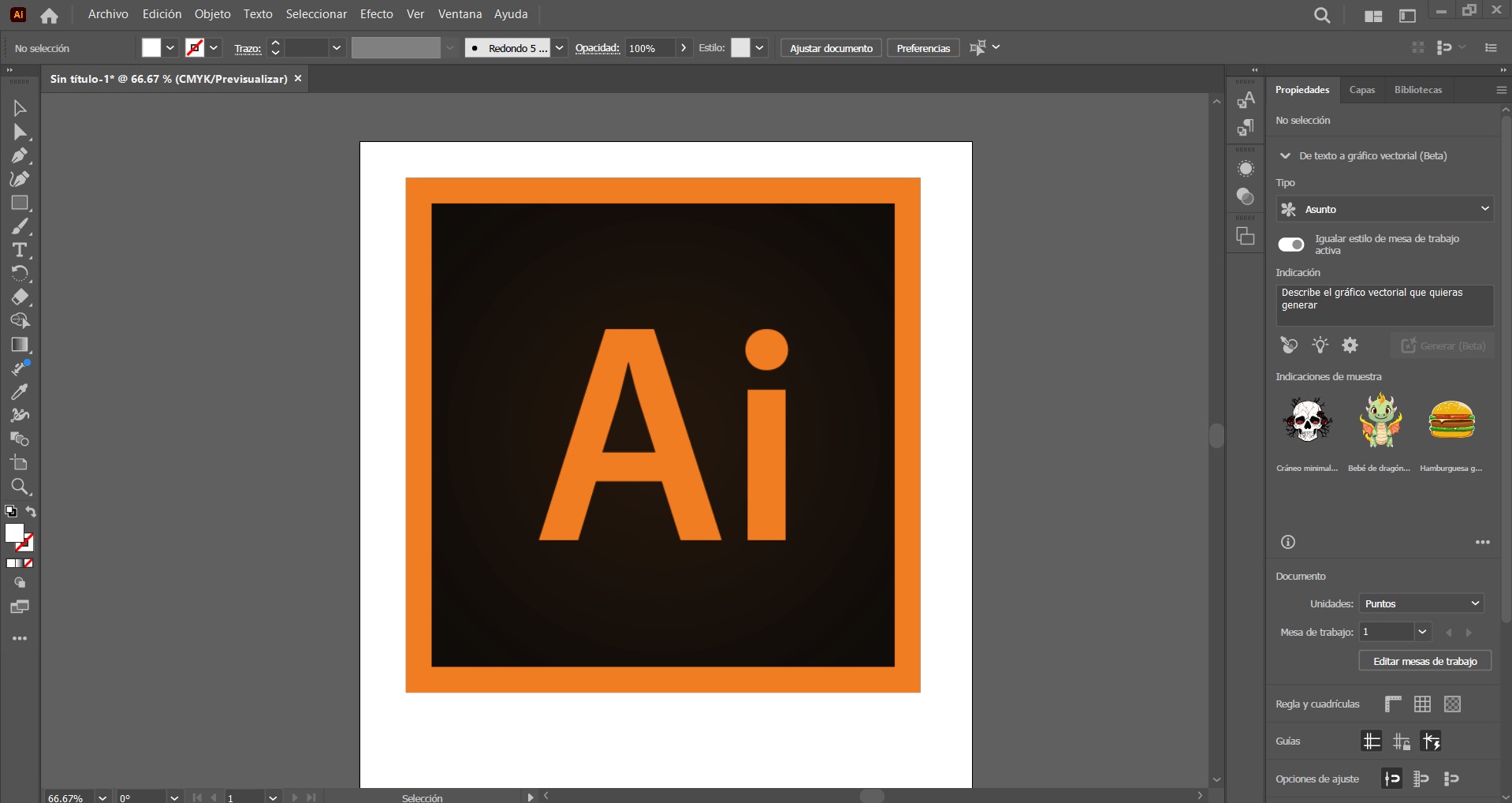
Task: Click Editar mesas de trabajo button
Action: click(1425, 661)
